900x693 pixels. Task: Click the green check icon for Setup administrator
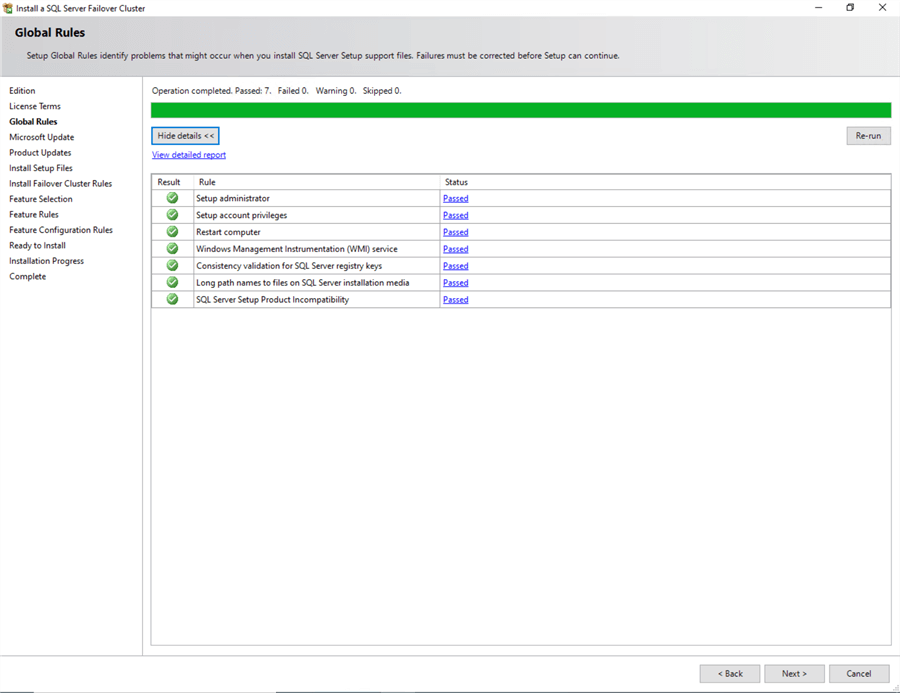(x=172, y=198)
